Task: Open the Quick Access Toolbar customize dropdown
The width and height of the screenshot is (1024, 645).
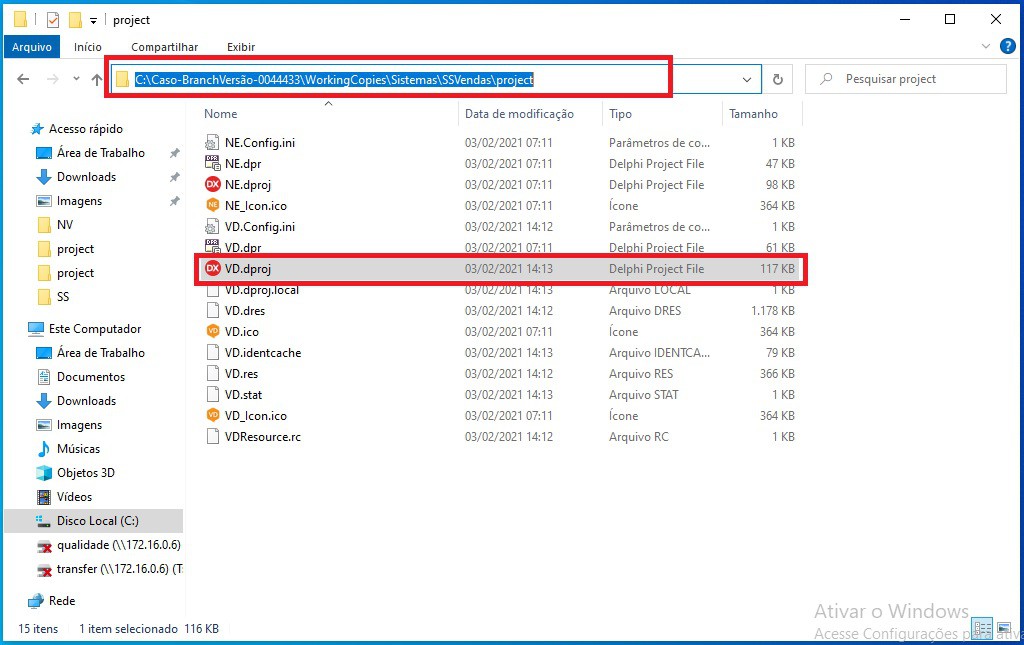Action: [93, 20]
